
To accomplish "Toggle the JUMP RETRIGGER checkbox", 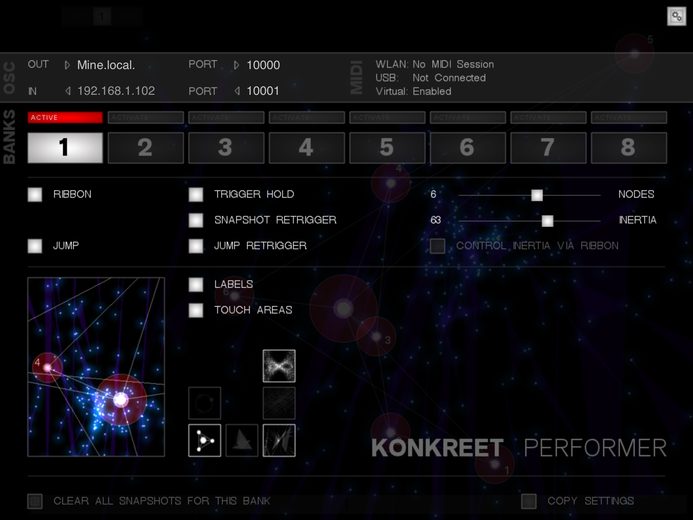I will [x=196, y=246].
